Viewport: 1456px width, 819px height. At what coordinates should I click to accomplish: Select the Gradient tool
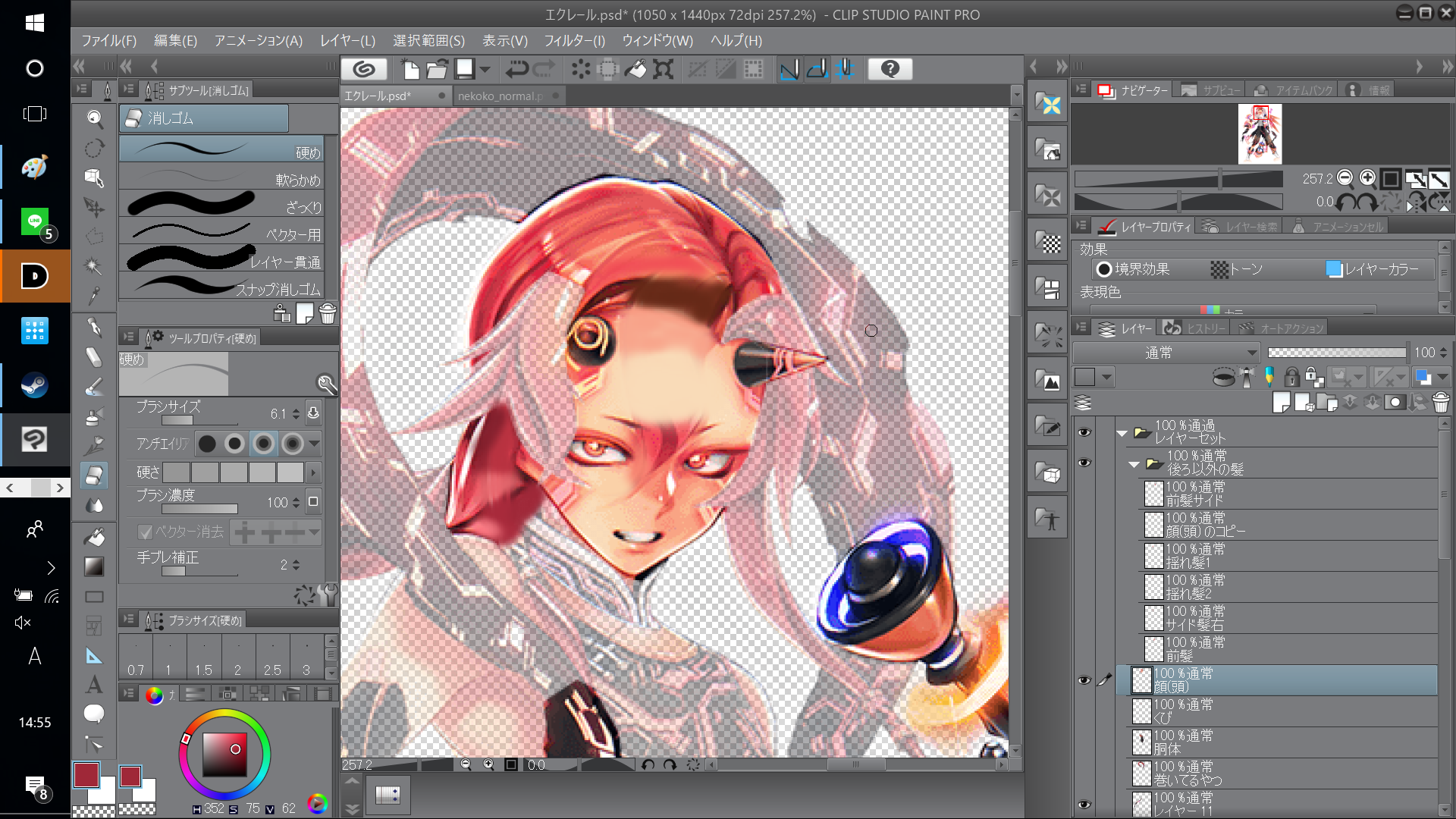[x=94, y=566]
